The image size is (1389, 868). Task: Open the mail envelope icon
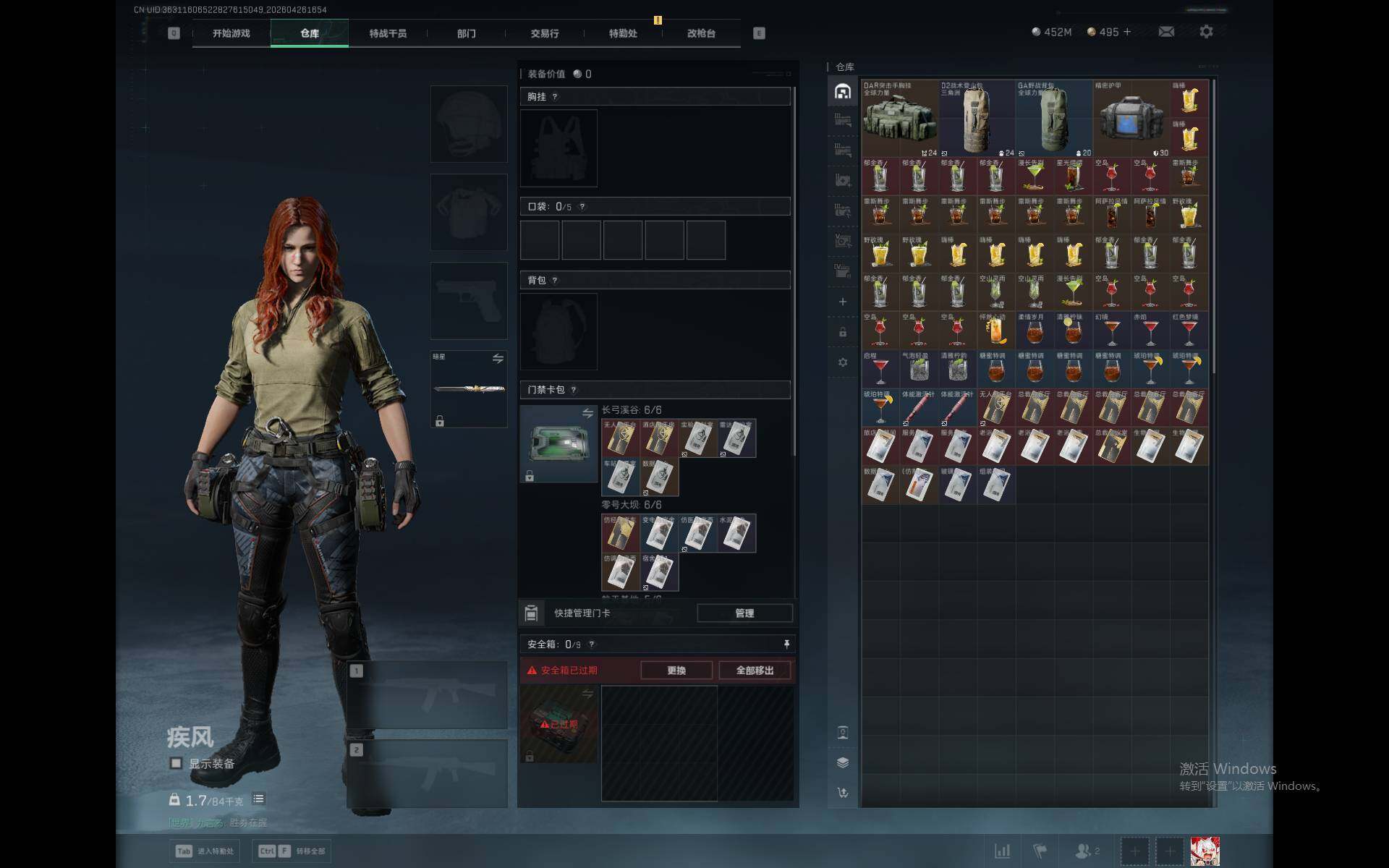(x=1166, y=32)
